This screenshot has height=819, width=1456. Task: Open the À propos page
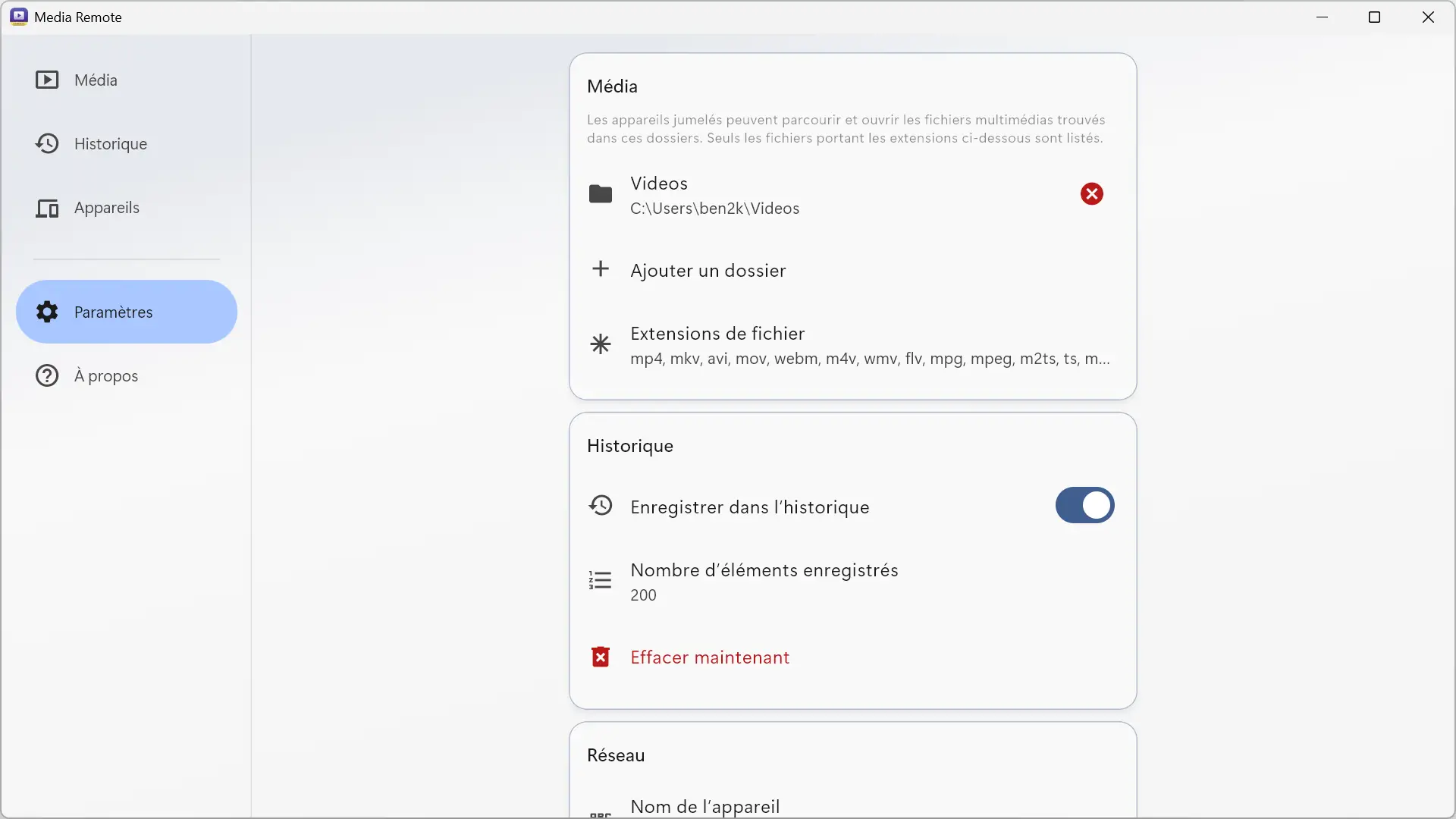coord(126,375)
